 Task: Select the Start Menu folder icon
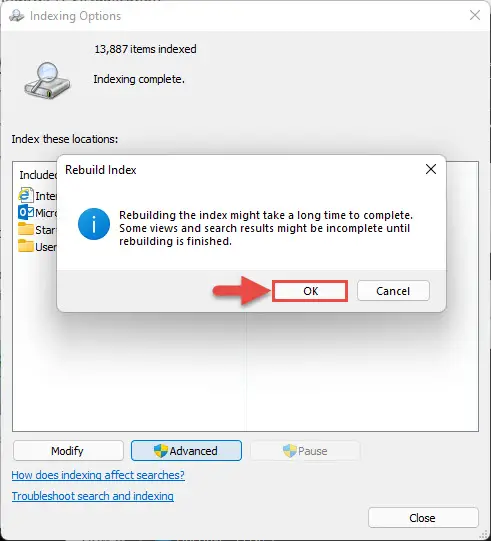(26, 229)
